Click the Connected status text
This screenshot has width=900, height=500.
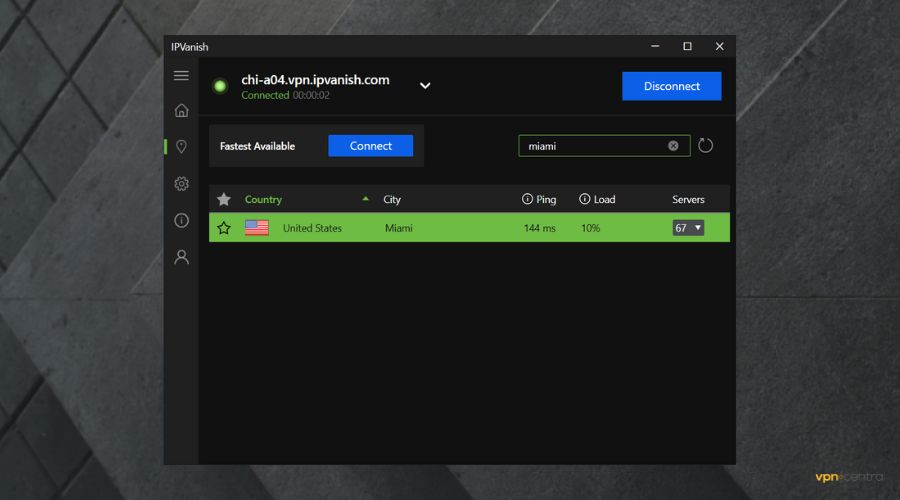coord(265,95)
